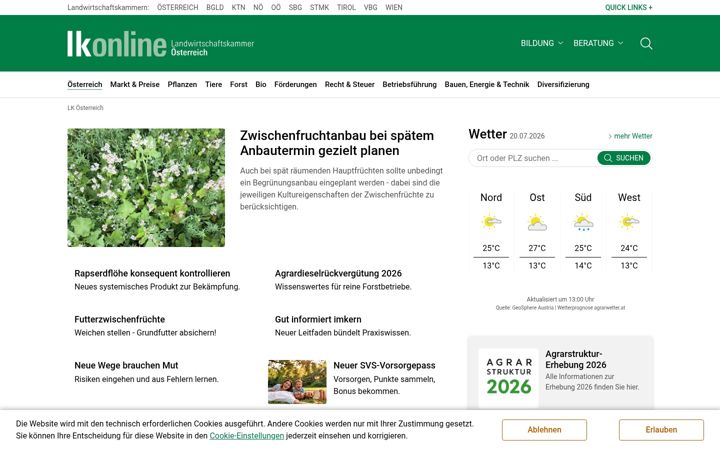Viewport: 720px width, 450px height.
Task: Open the Forst menu
Action: (x=238, y=84)
